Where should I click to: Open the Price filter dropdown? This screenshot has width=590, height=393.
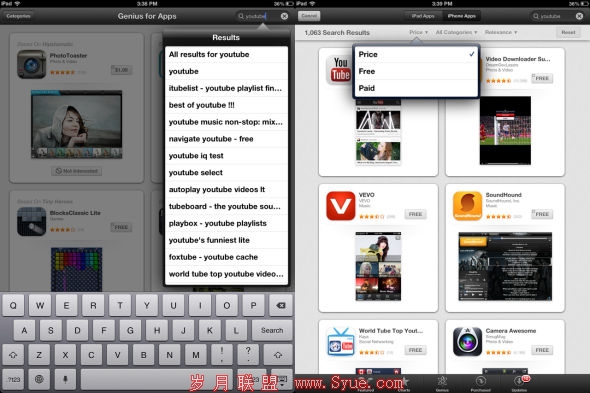(418, 32)
